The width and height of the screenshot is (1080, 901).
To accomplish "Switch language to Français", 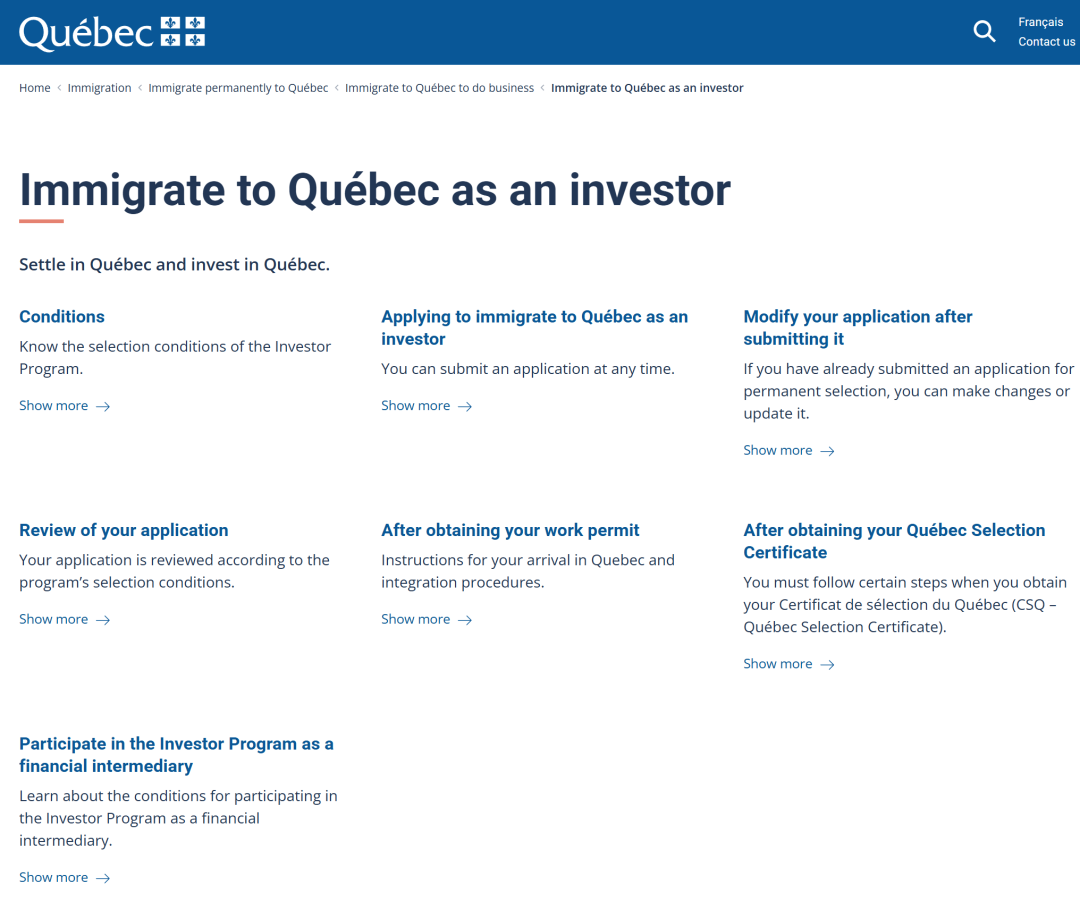I will [1040, 22].
